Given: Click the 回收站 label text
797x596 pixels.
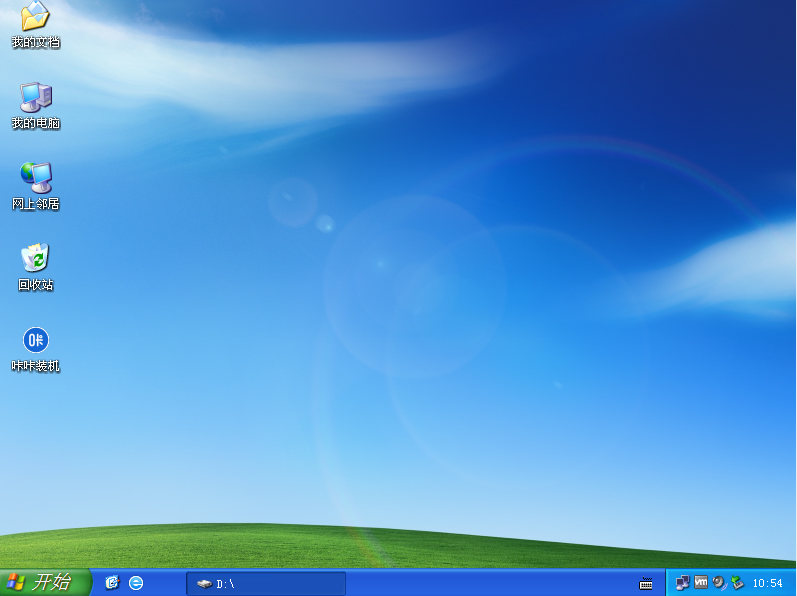Looking at the screenshot, I should coord(36,285).
